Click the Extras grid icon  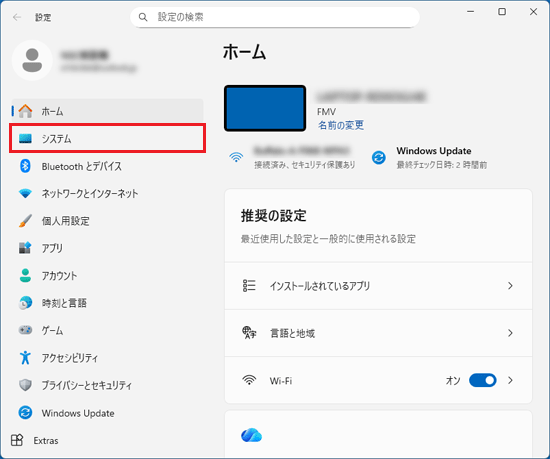[17, 440]
